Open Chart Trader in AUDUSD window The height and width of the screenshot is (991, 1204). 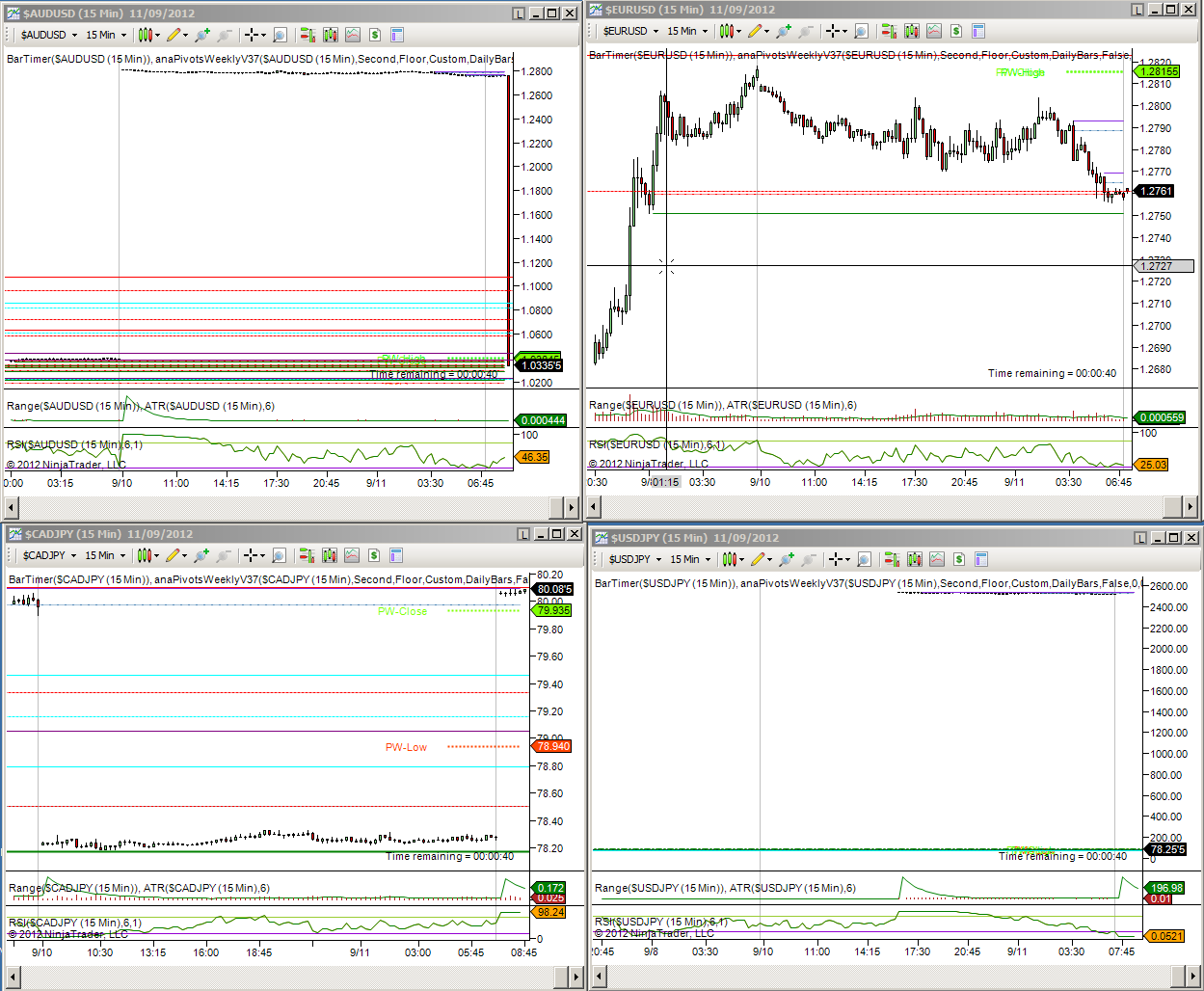coord(308,35)
